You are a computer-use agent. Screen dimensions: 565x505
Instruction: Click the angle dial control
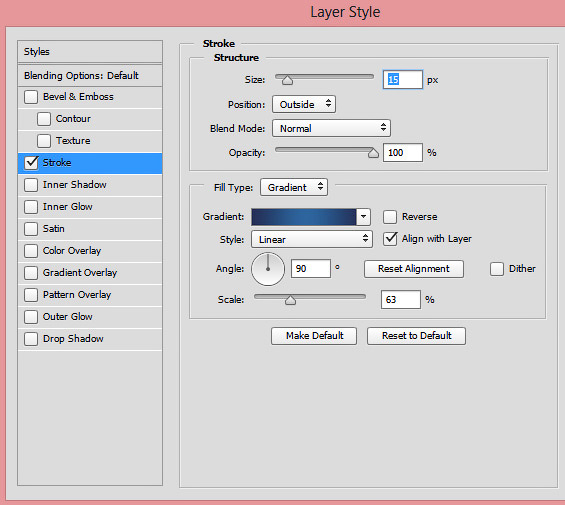[268, 269]
